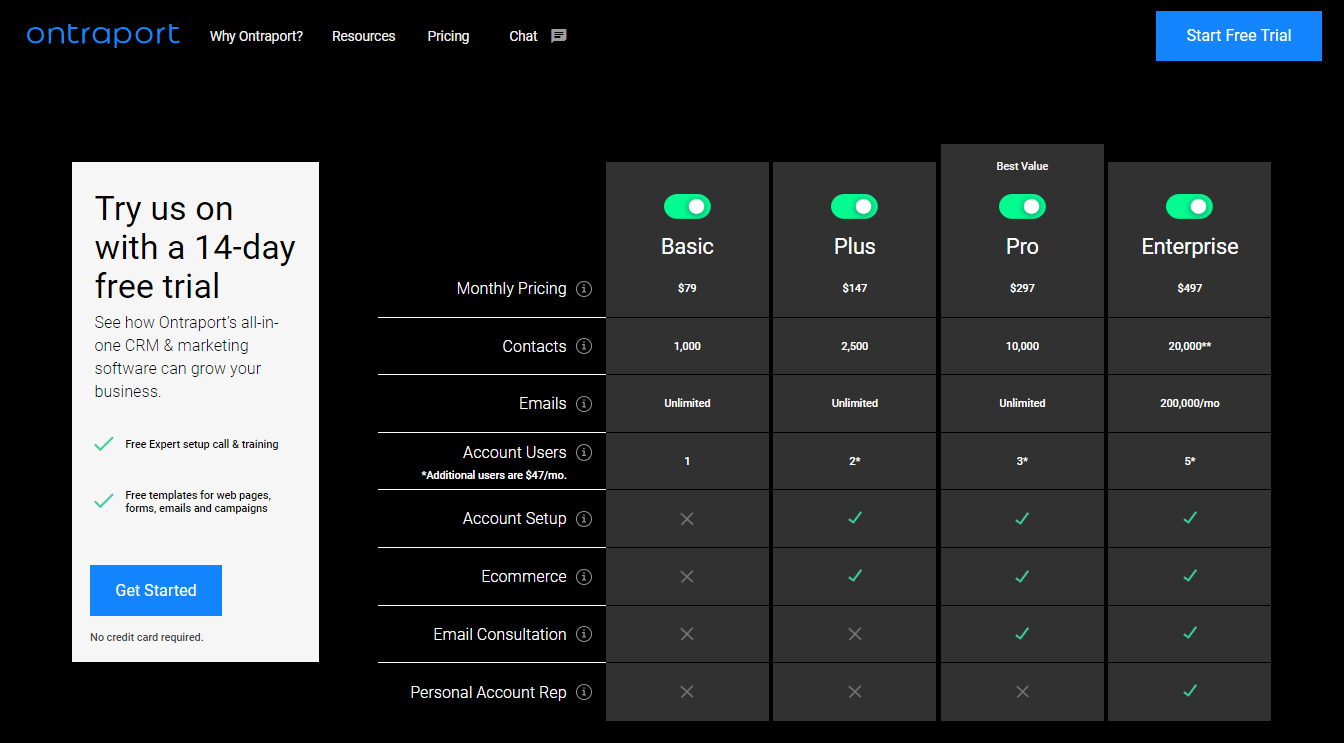Click the 14-day free trial headline
The height and width of the screenshot is (743, 1344).
tap(195, 247)
